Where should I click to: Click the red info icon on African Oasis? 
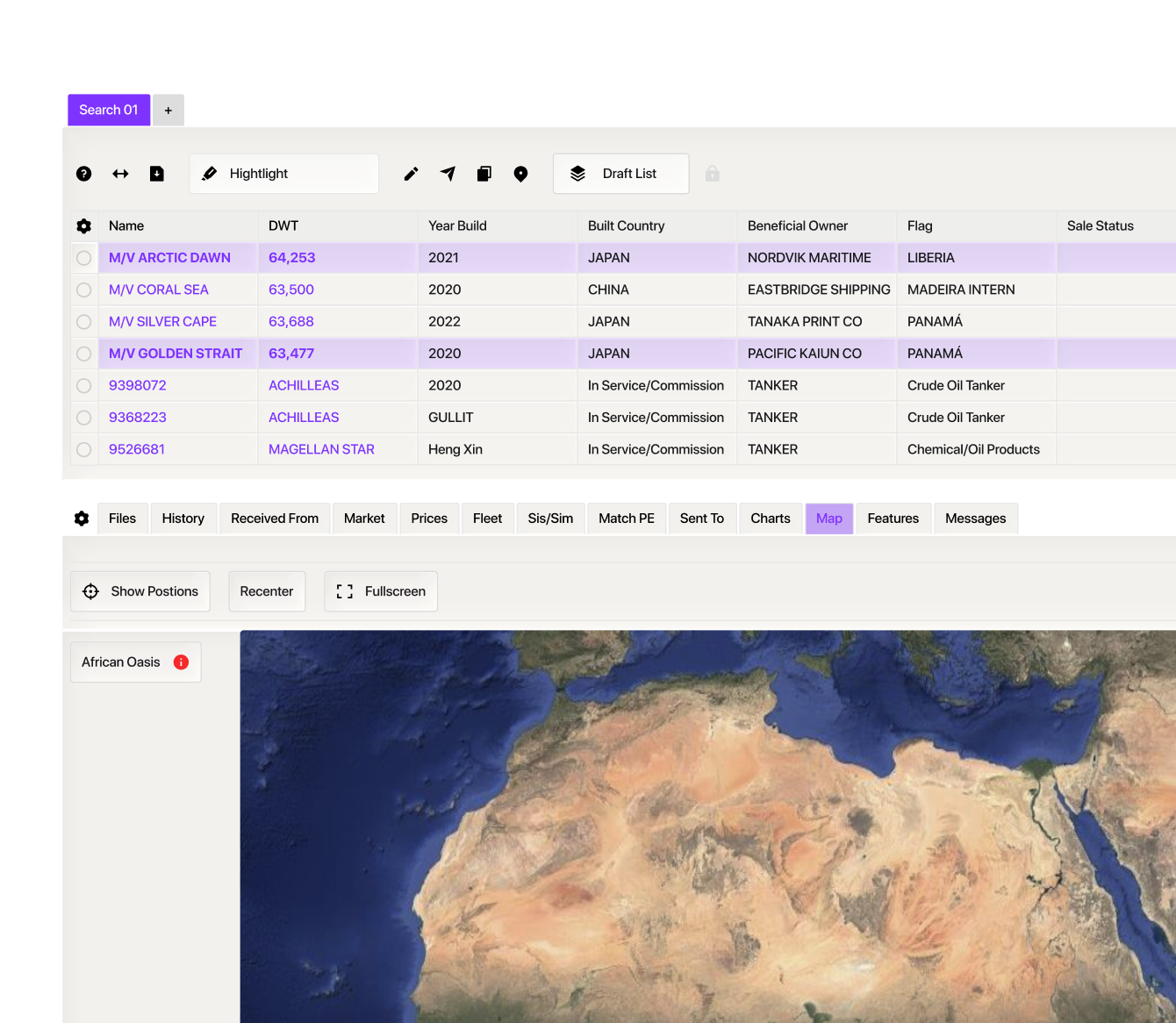(x=181, y=662)
